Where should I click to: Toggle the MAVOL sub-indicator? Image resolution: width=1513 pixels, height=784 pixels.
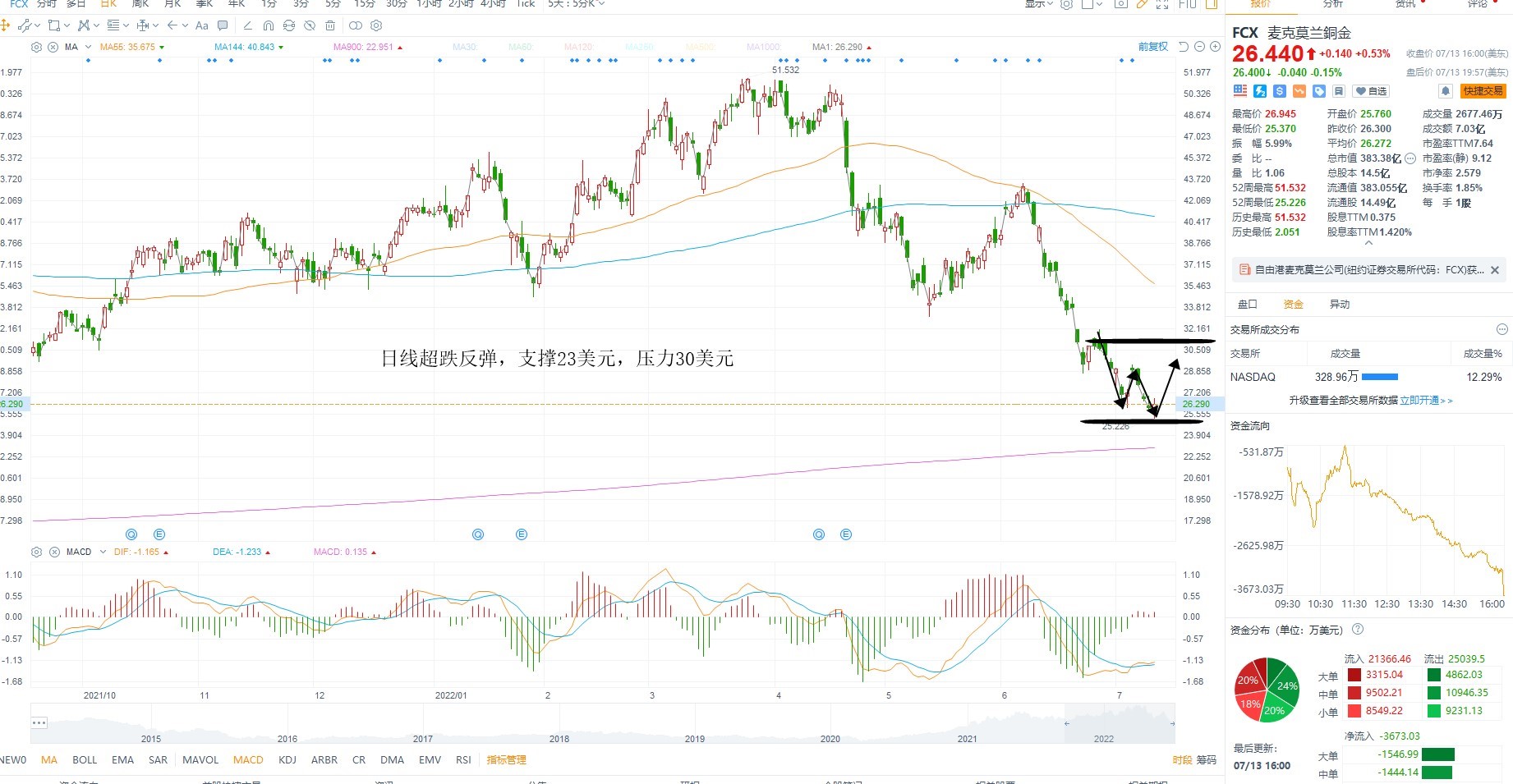200,760
